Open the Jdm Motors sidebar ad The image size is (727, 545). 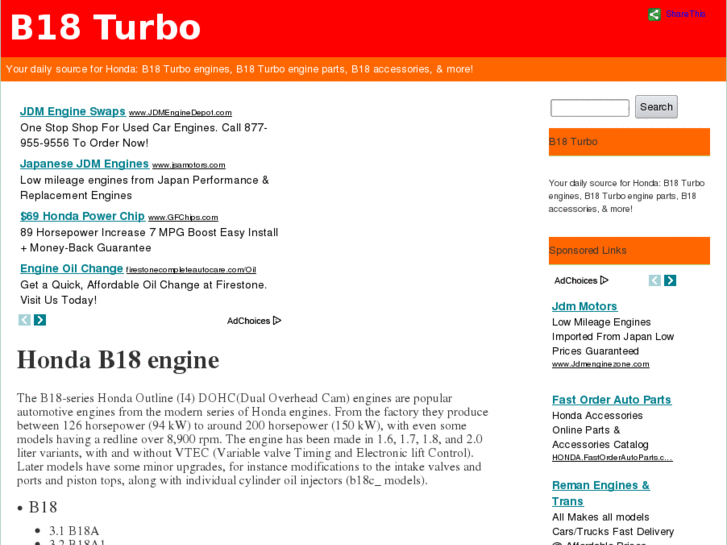point(584,306)
